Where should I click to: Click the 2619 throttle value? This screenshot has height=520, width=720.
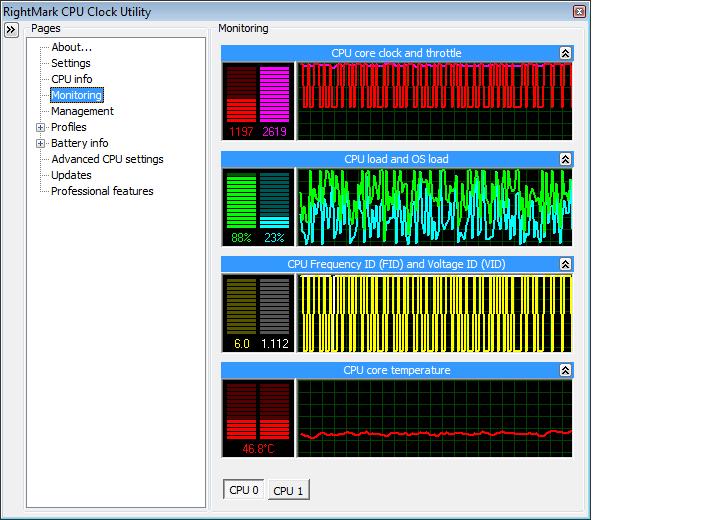coord(275,132)
